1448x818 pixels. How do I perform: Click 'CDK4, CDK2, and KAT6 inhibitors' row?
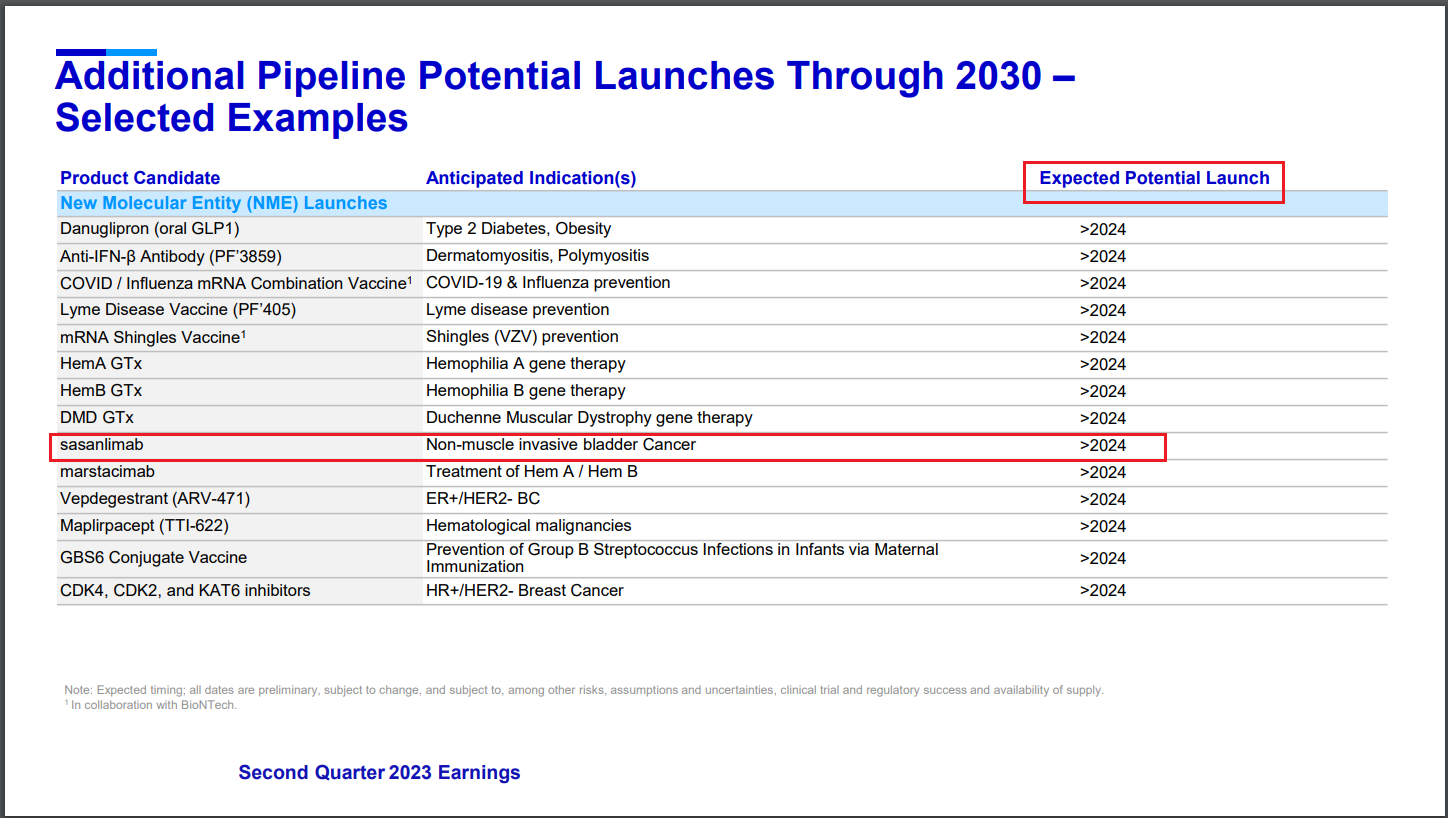point(185,591)
